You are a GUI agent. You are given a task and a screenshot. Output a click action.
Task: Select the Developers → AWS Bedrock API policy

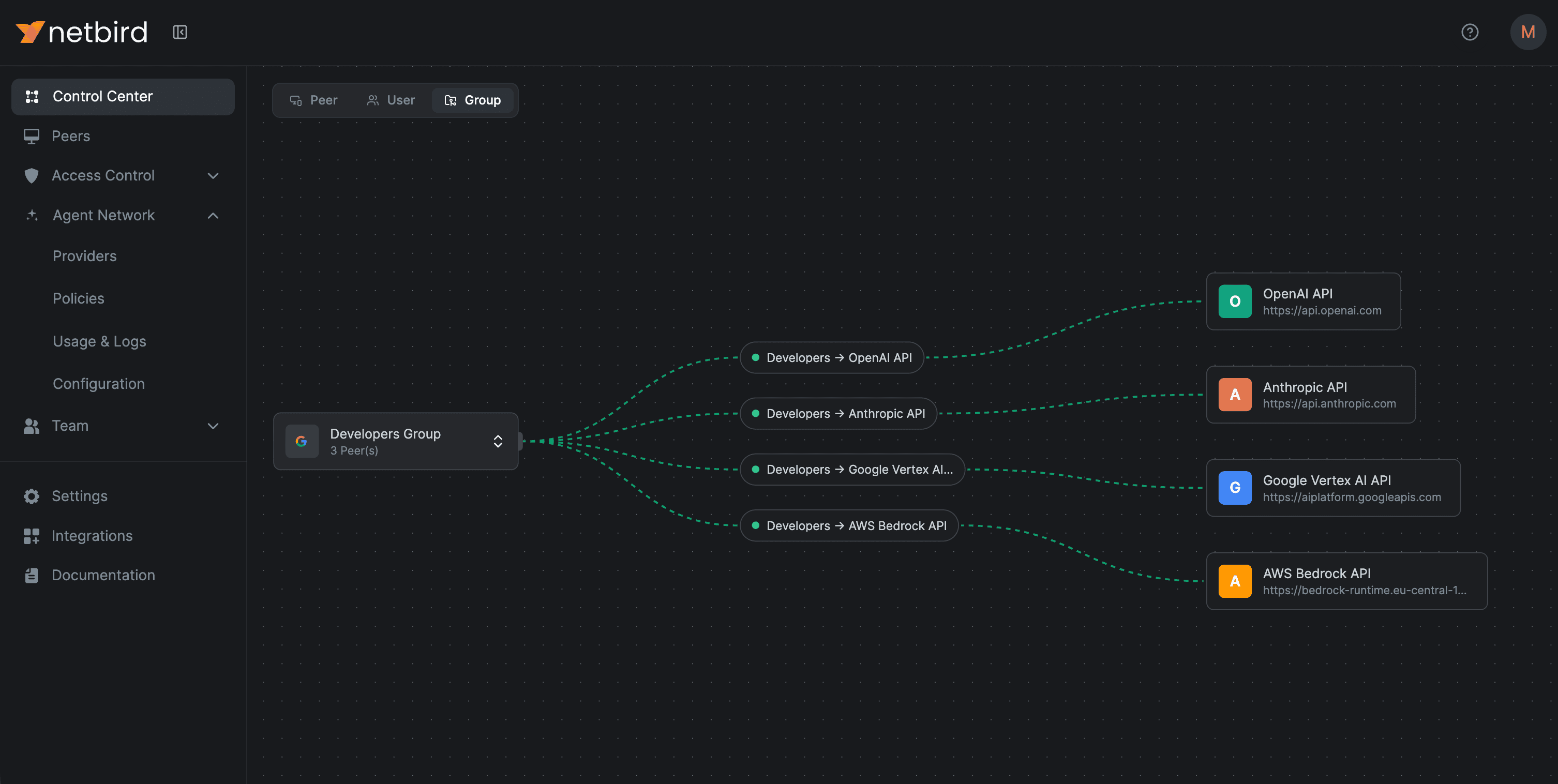[849, 525]
